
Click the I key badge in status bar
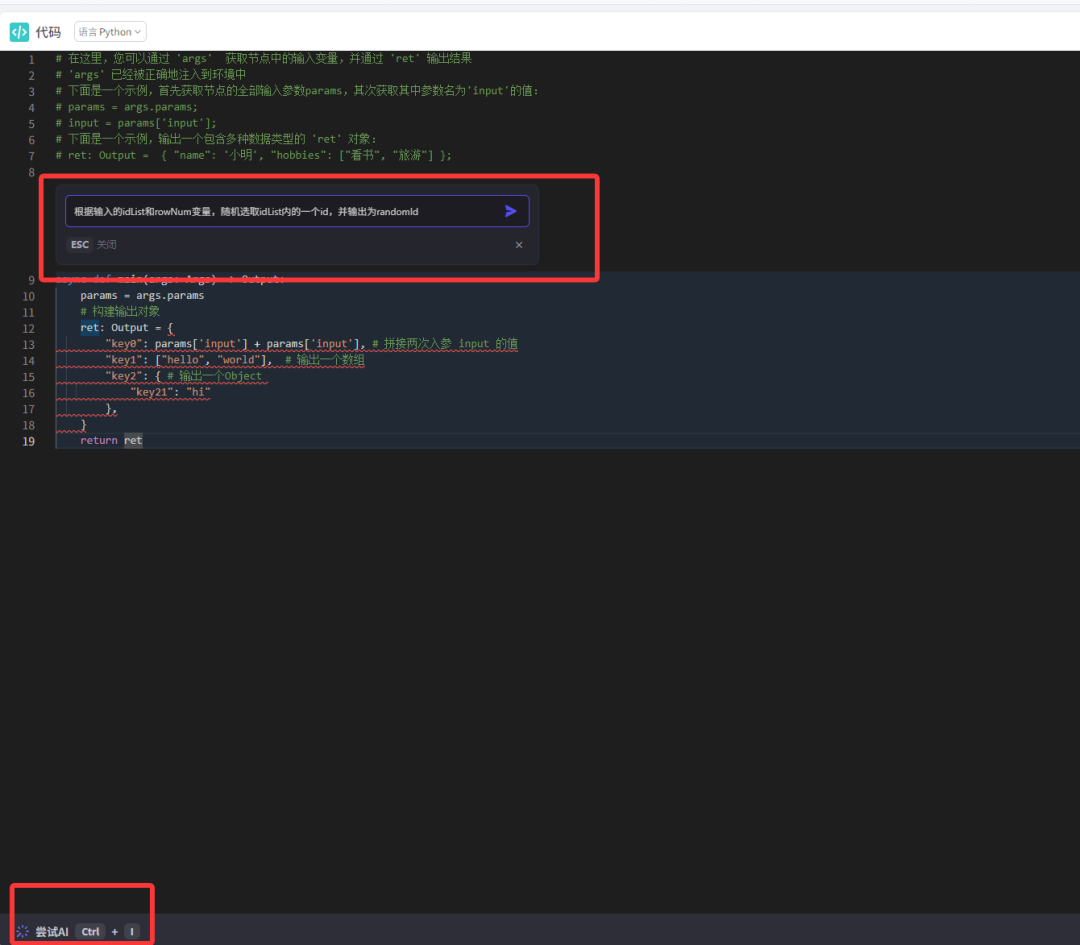point(131,931)
